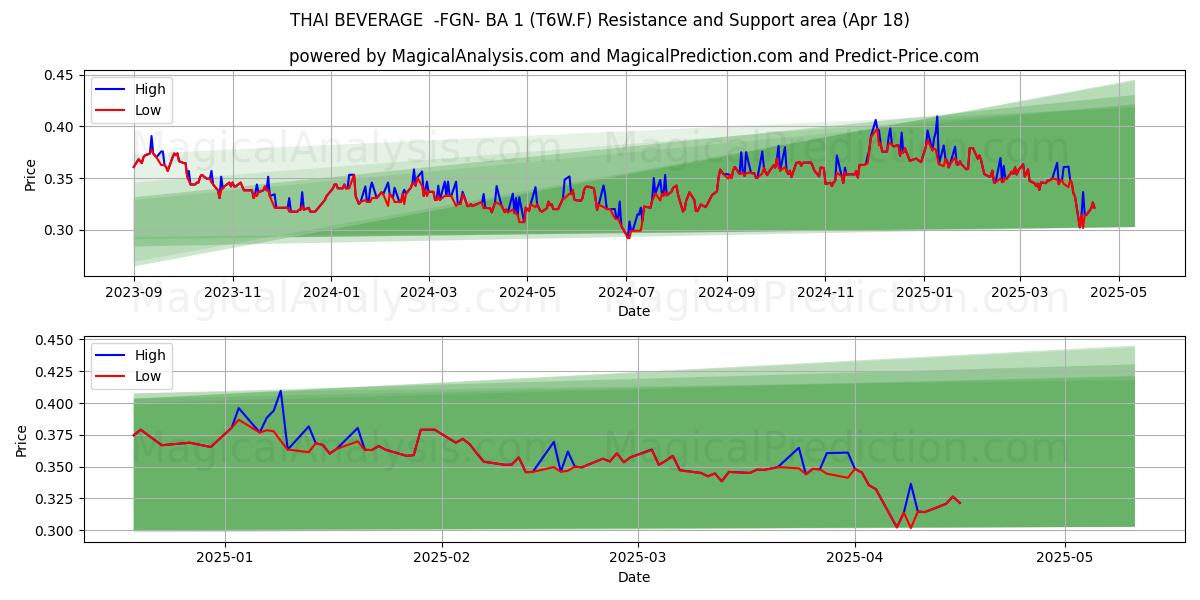Click the 2025-03 tick label in upper chart
The width and height of the screenshot is (1200, 600).
(x=1020, y=292)
